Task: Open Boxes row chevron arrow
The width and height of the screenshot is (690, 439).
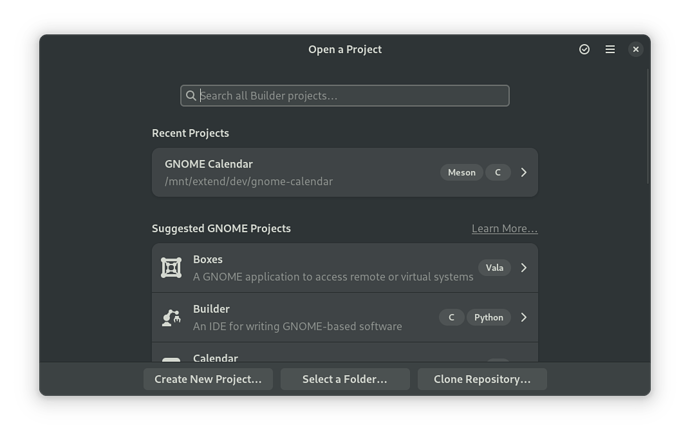Action: coord(524,267)
